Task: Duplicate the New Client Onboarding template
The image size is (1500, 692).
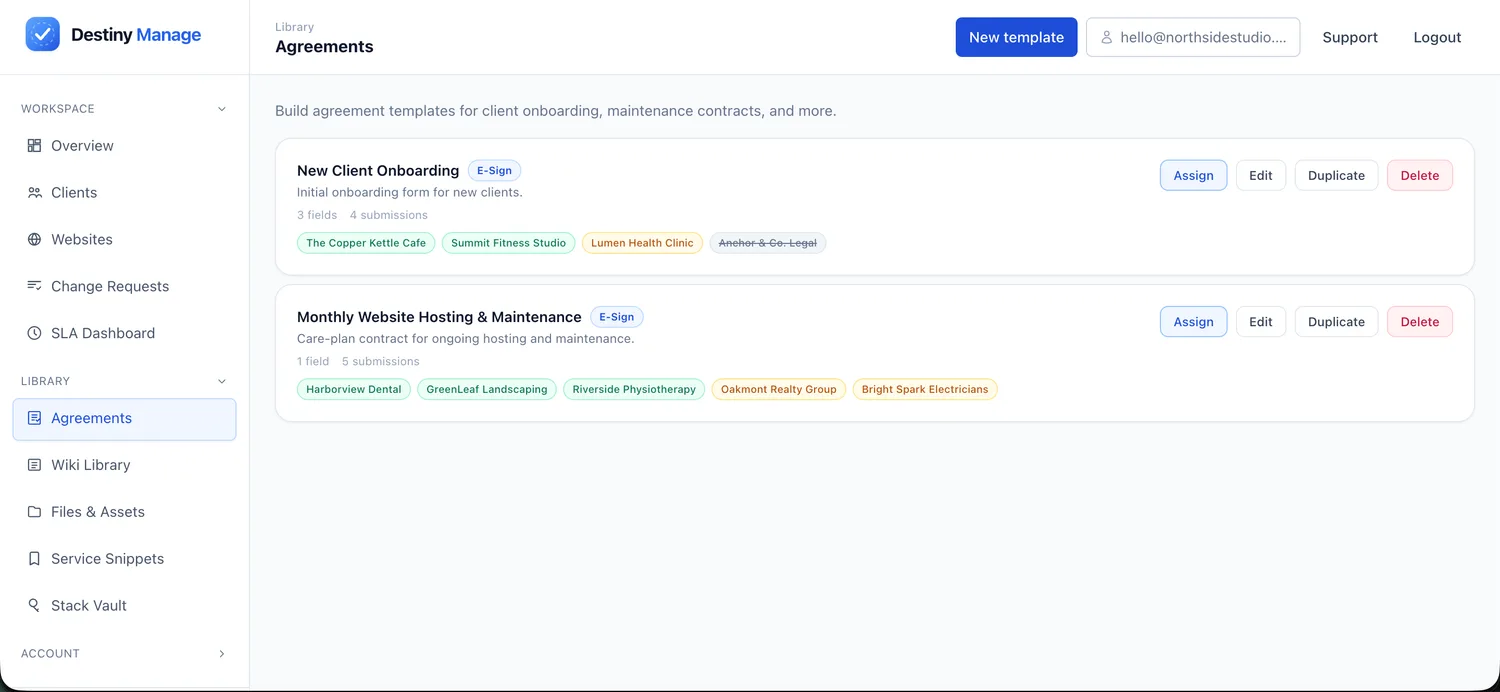Action: (1336, 175)
